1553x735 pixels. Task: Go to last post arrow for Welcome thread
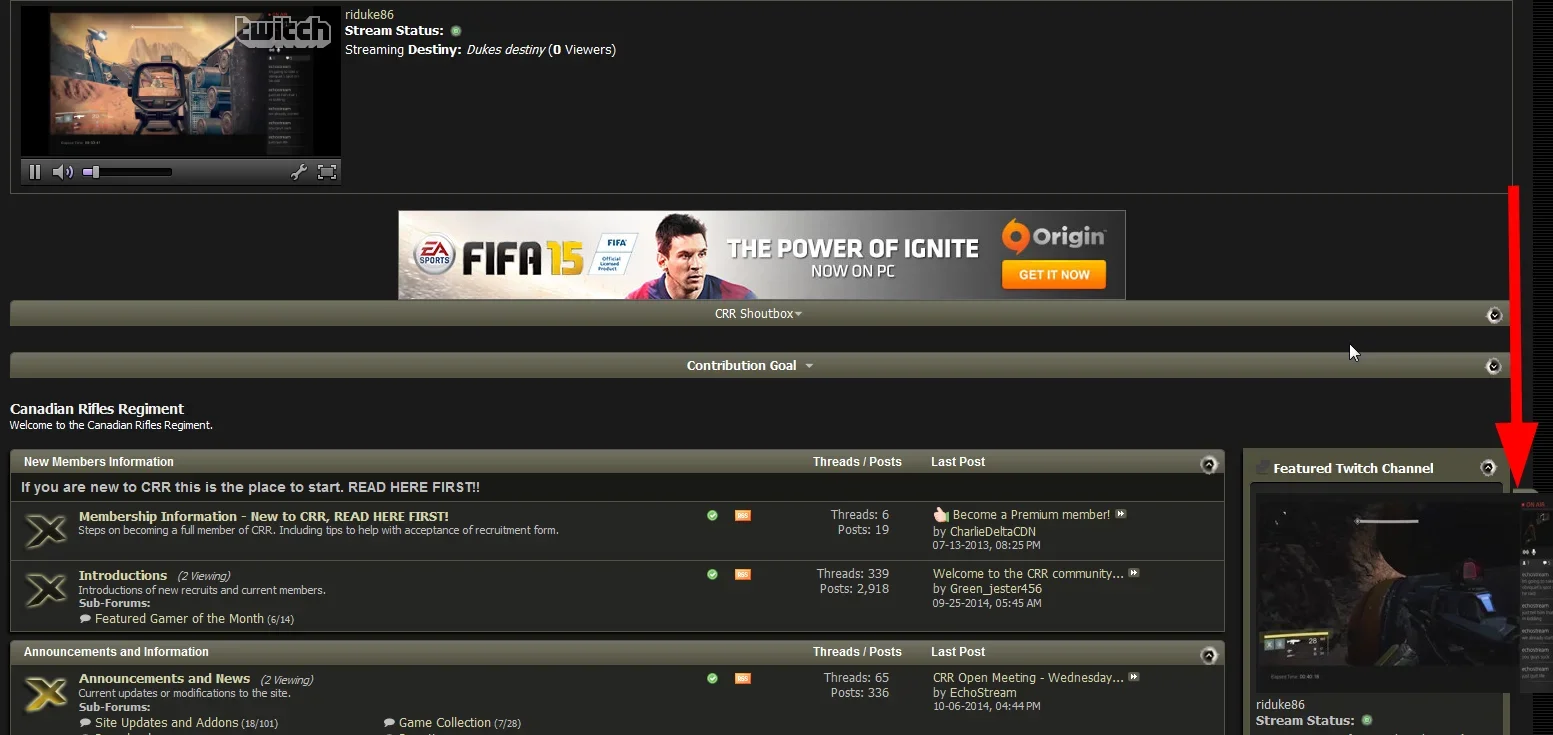pyautogui.click(x=1134, y=573)
